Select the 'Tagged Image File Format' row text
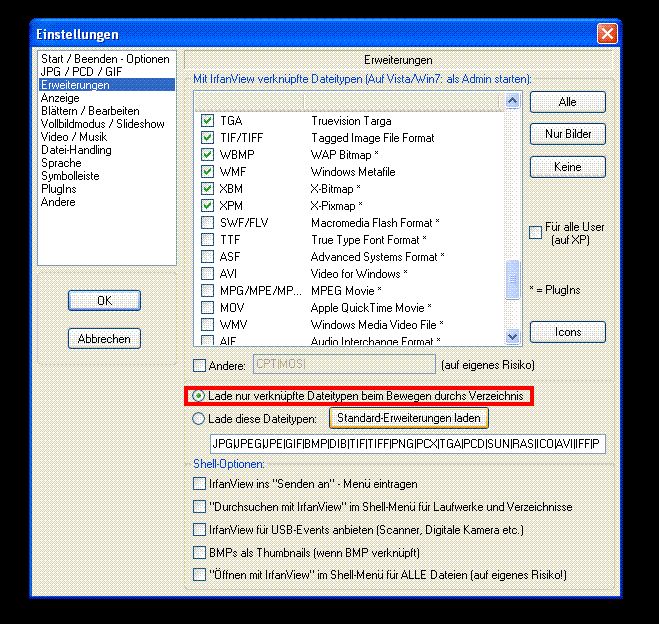The image size is (659, 624). point(373,138)
